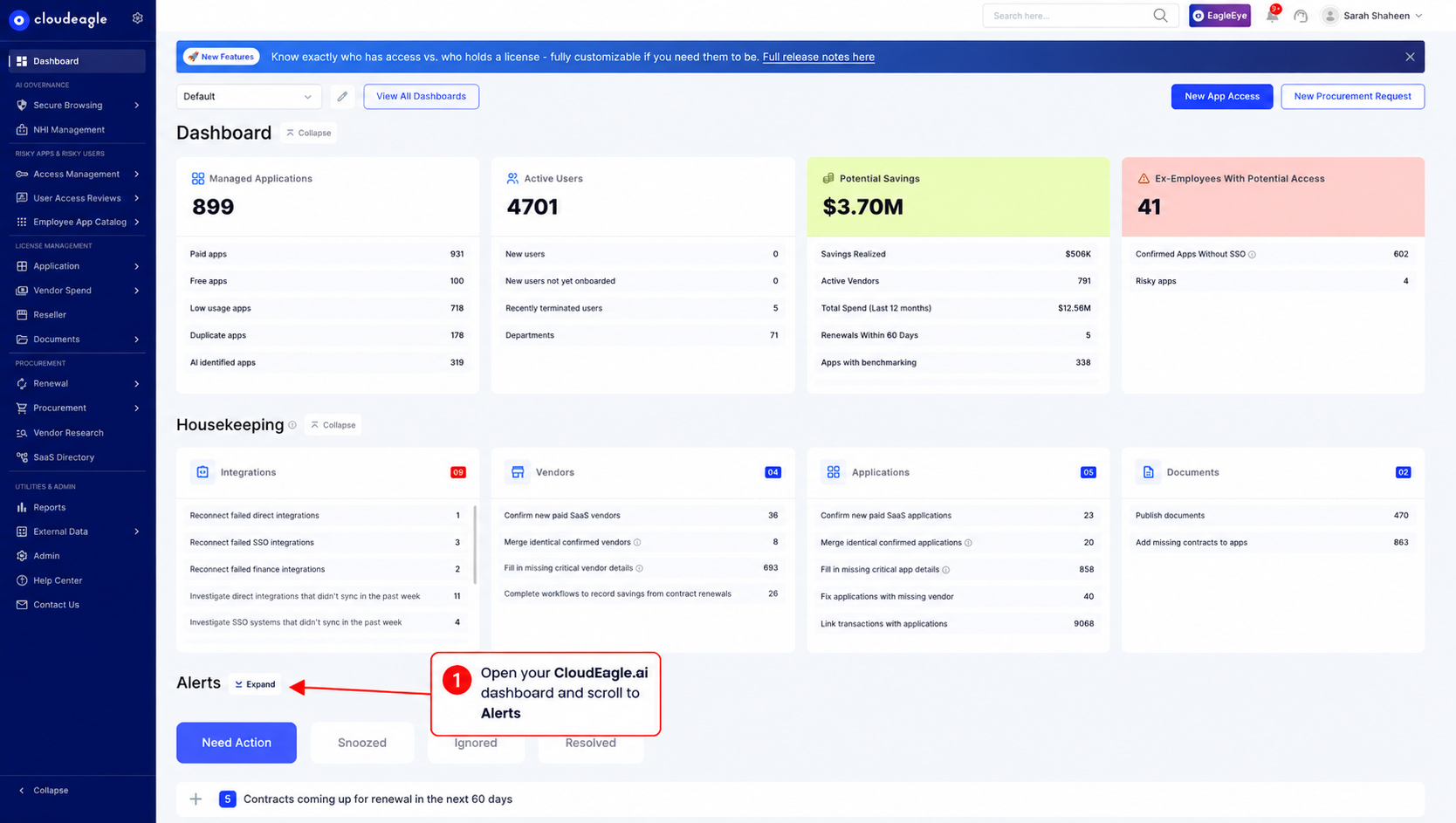Open the Default dashboard dropdown
The image size is (1456, 823).
click(249, 97)
